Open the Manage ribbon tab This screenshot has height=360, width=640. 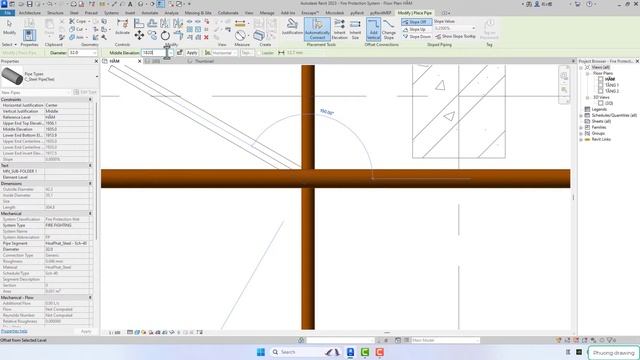267,13
